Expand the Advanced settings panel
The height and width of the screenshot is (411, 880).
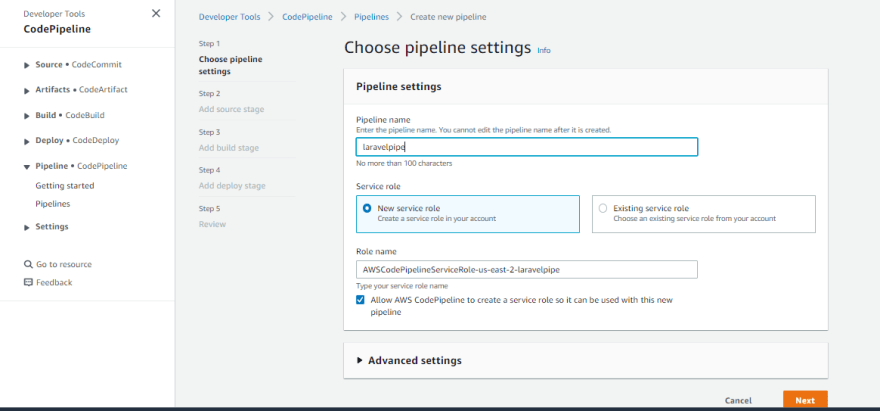[x=360, y=360]
